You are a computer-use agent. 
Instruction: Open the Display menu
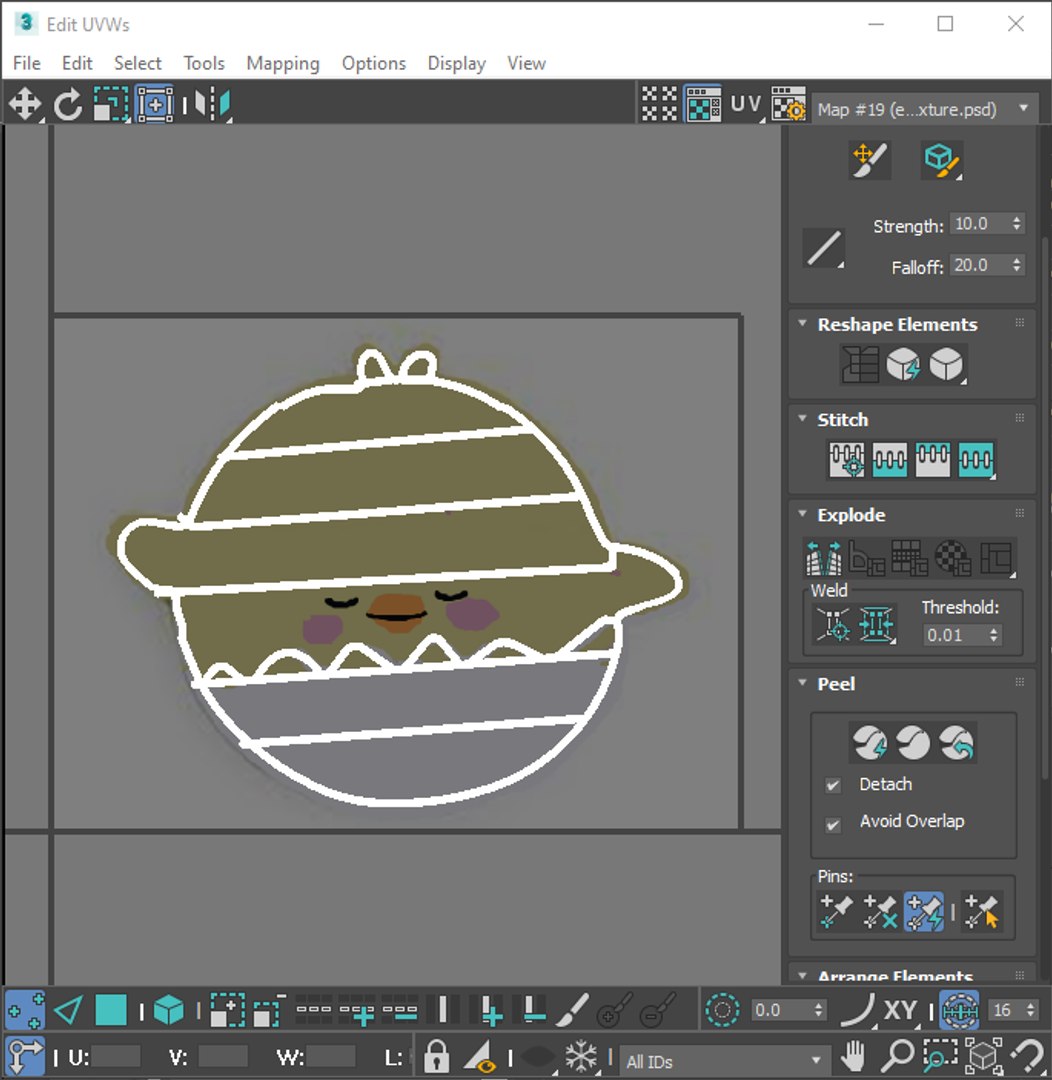tap(456, 63)
